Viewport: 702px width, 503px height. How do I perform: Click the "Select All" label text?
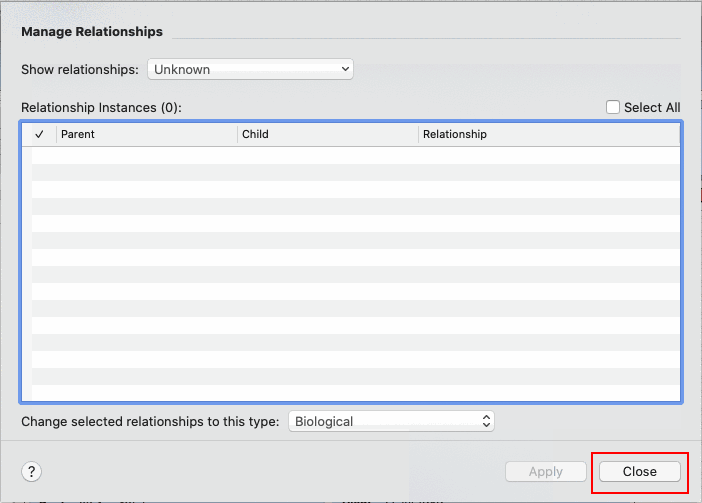coord(652,107)
